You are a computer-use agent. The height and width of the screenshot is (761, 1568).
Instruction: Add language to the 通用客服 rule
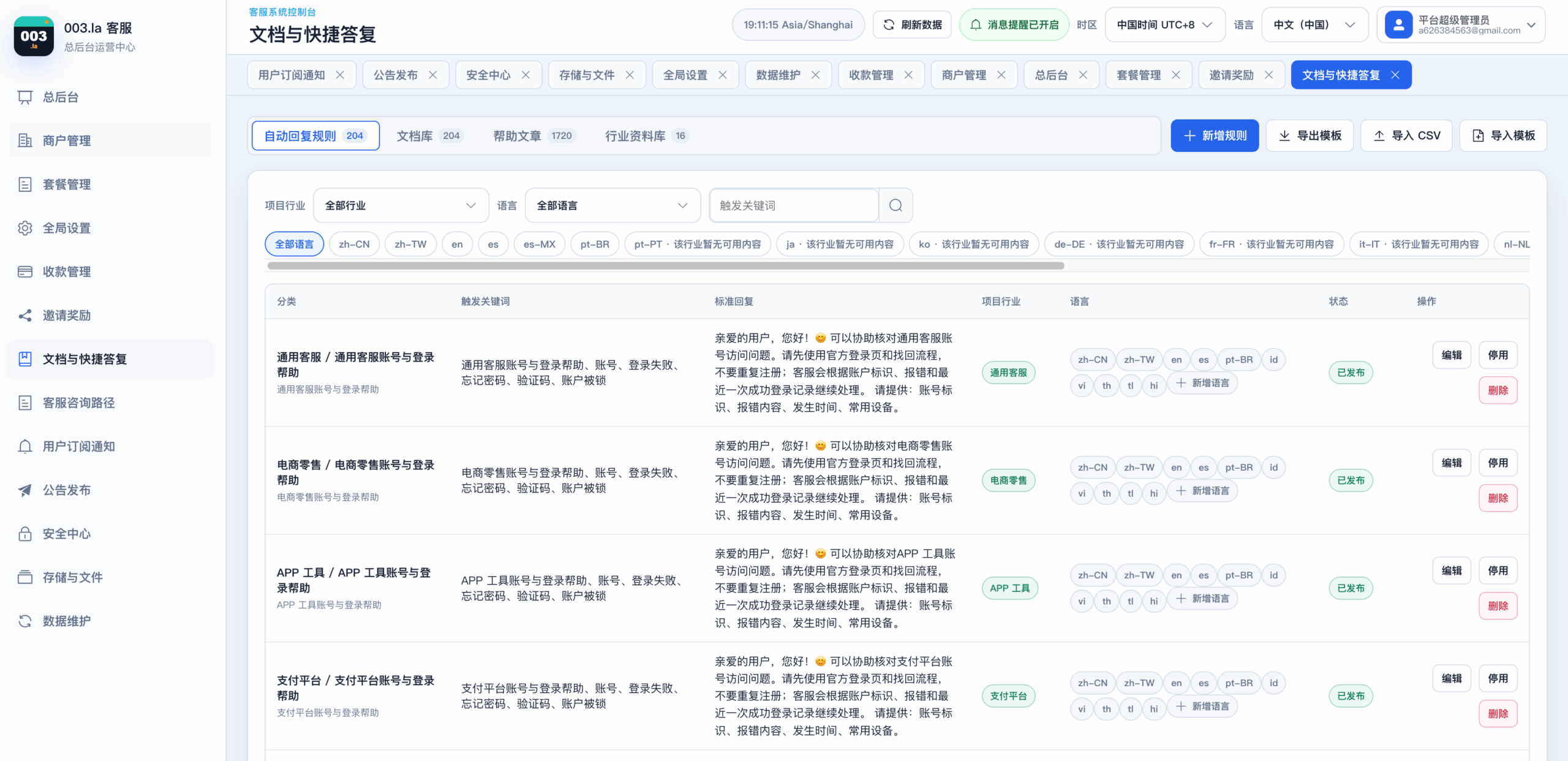coord(1202,383)
